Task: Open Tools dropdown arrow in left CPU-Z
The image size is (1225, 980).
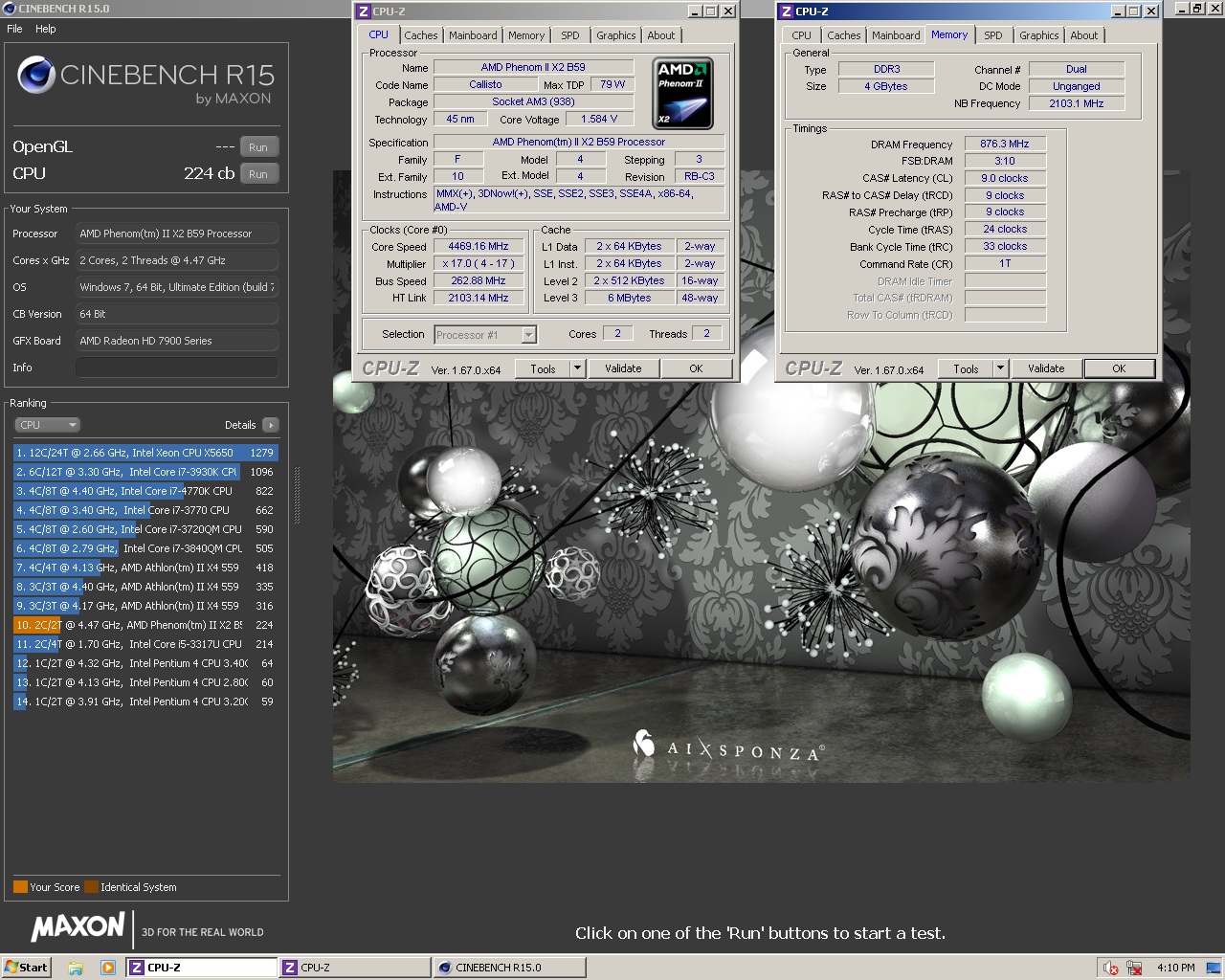Action: point(577,368)
